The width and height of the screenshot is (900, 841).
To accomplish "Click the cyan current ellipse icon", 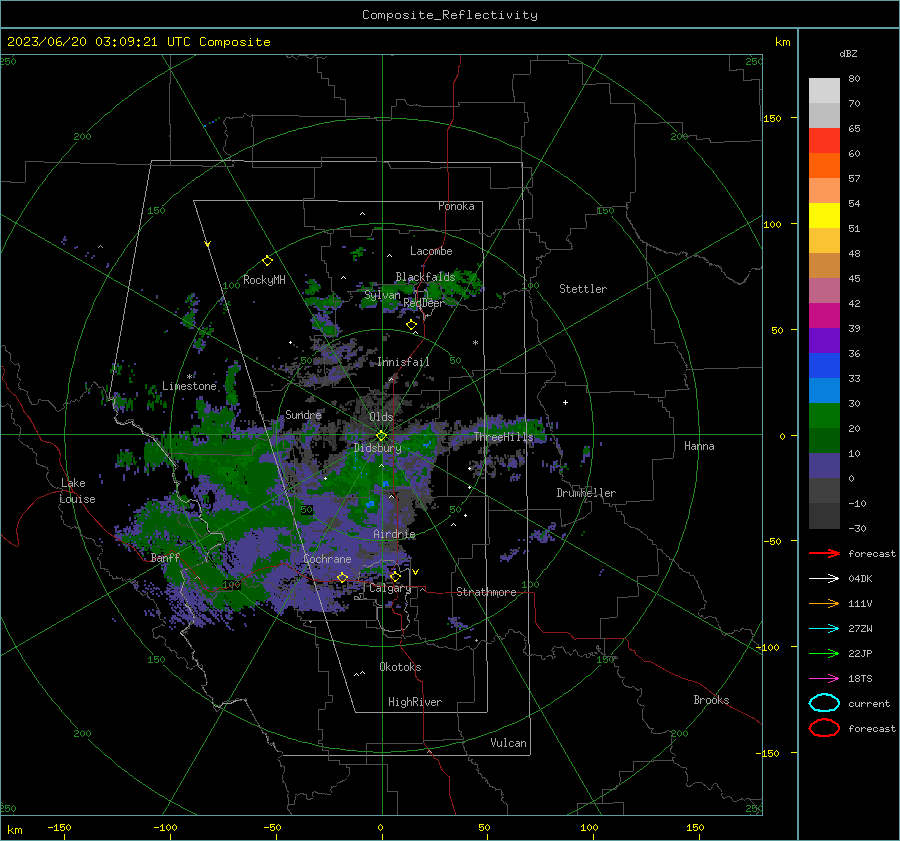I will 824,703.
